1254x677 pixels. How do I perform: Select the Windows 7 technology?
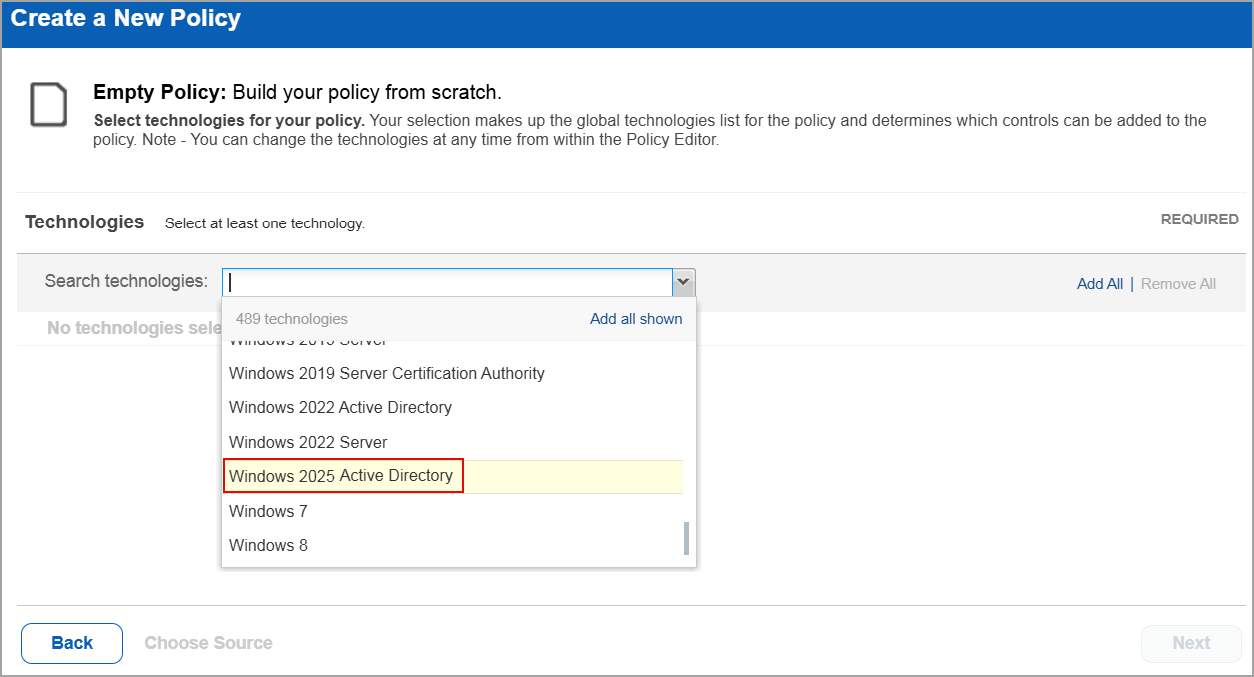pyautogui.click(x=268, y=511)
